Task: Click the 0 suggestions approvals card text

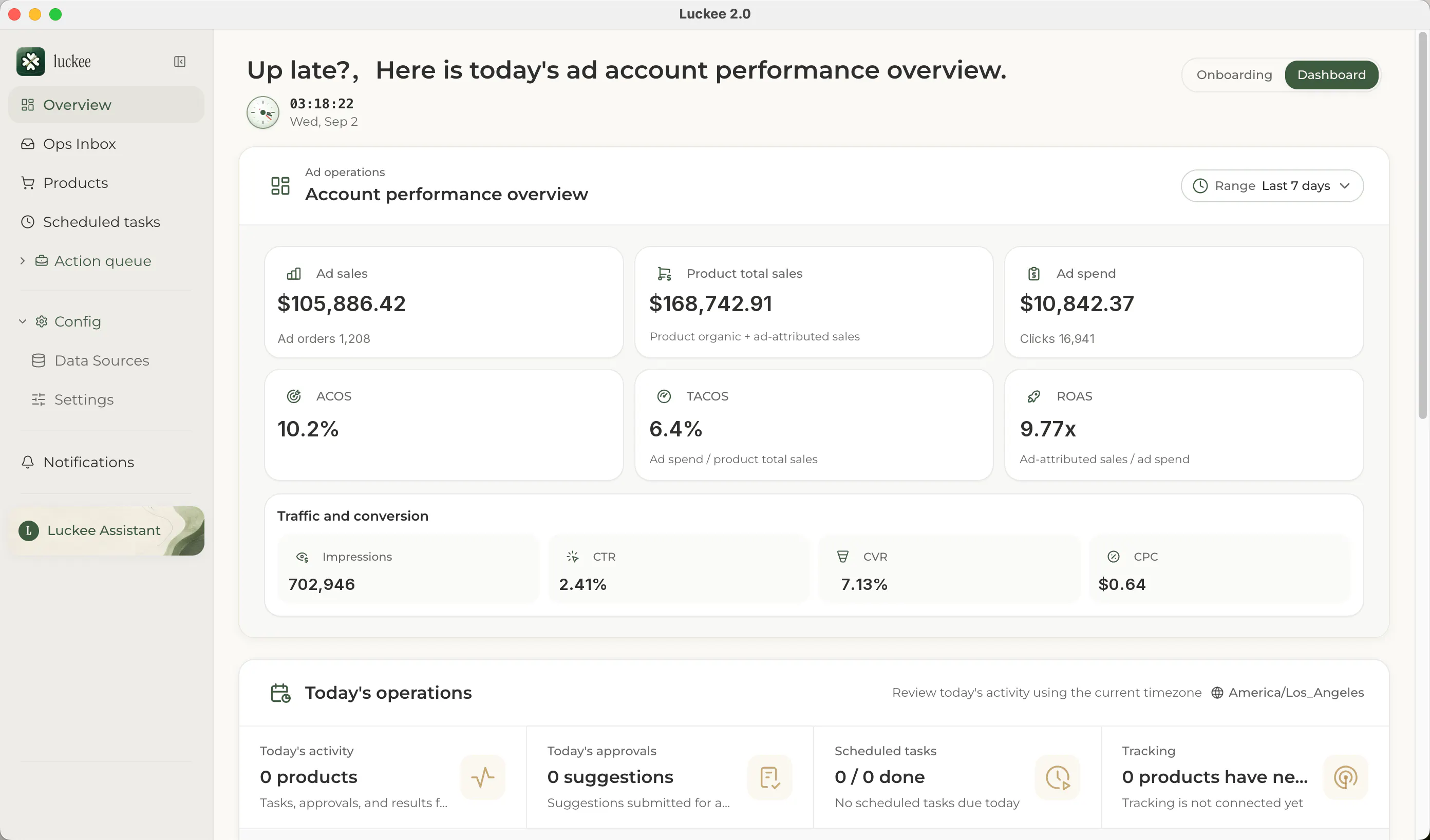Action: (610, 776)
